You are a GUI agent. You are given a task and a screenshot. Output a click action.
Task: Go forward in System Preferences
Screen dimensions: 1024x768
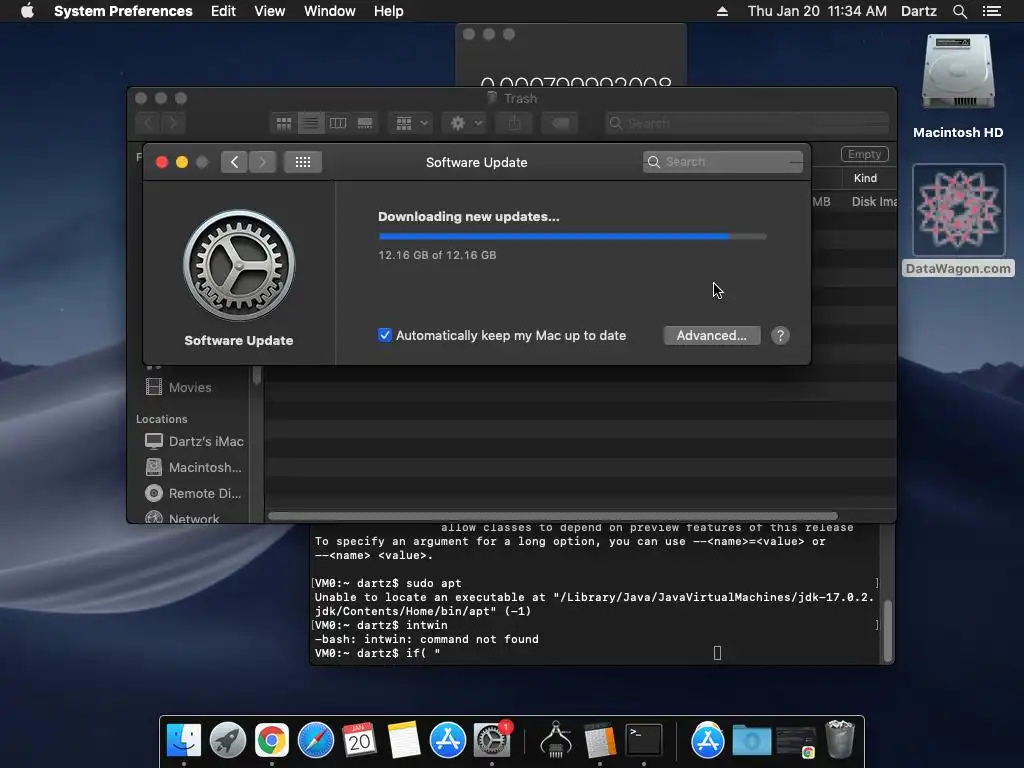pos(262,162)
